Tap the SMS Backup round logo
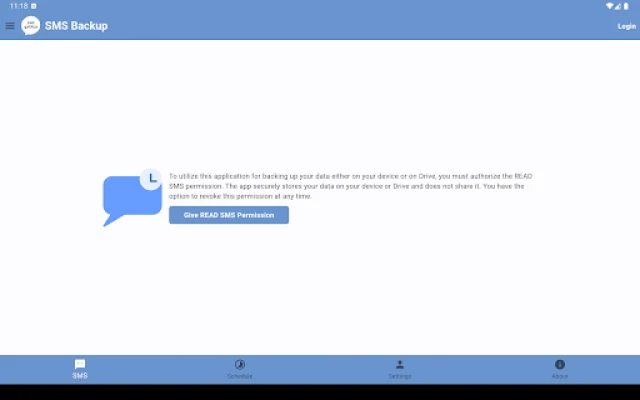 coord(31,26)
